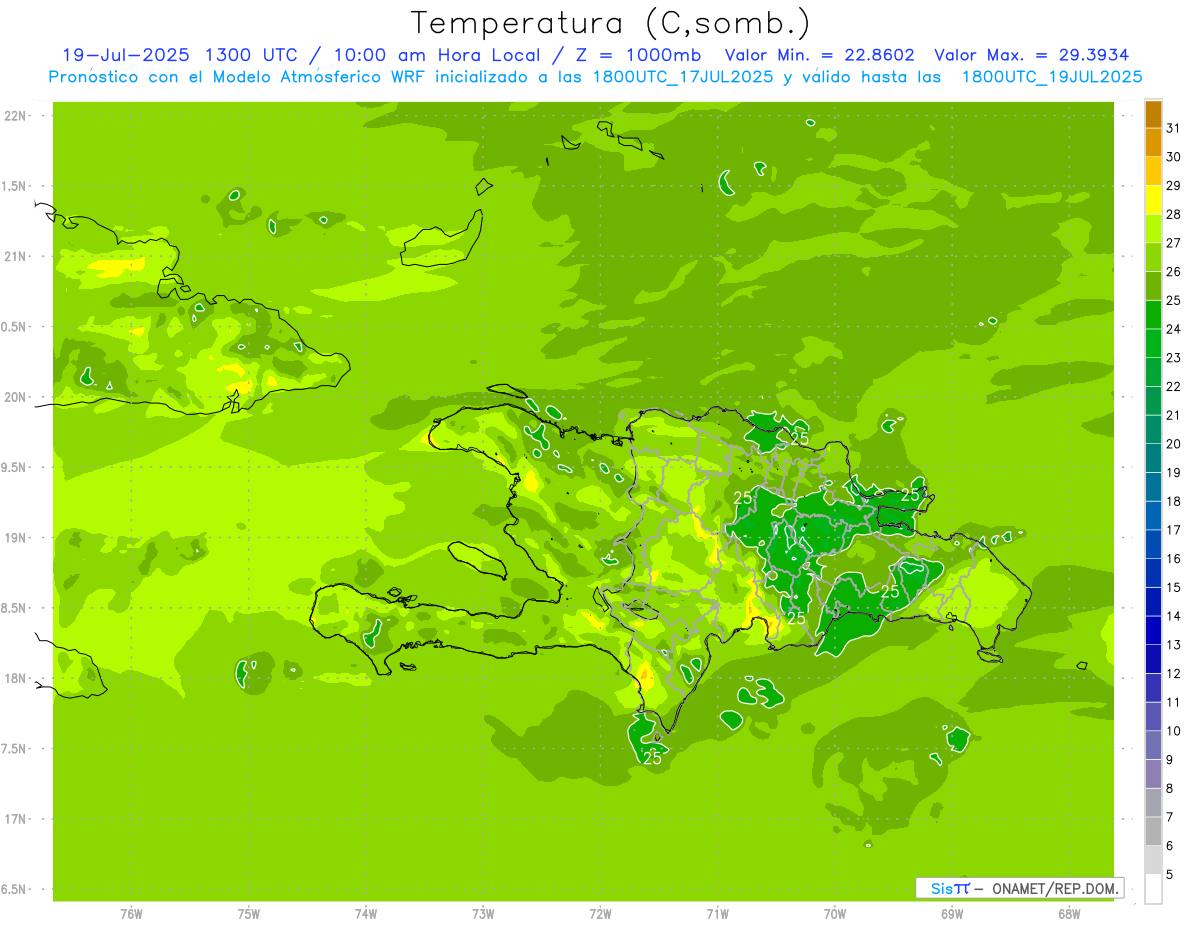Click the purple swatch between colorbar 9 and 10

click(1153, 745)
